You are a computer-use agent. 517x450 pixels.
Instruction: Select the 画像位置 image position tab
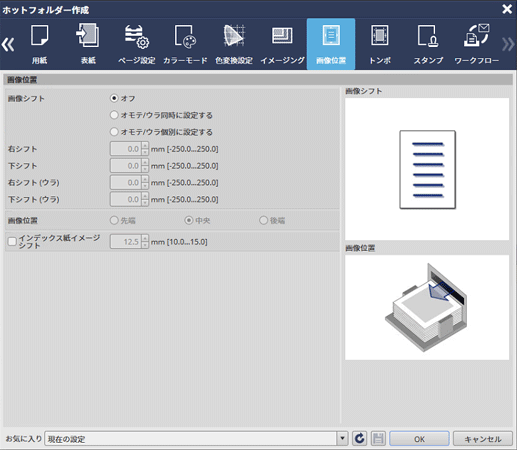[x=331, y=44]
